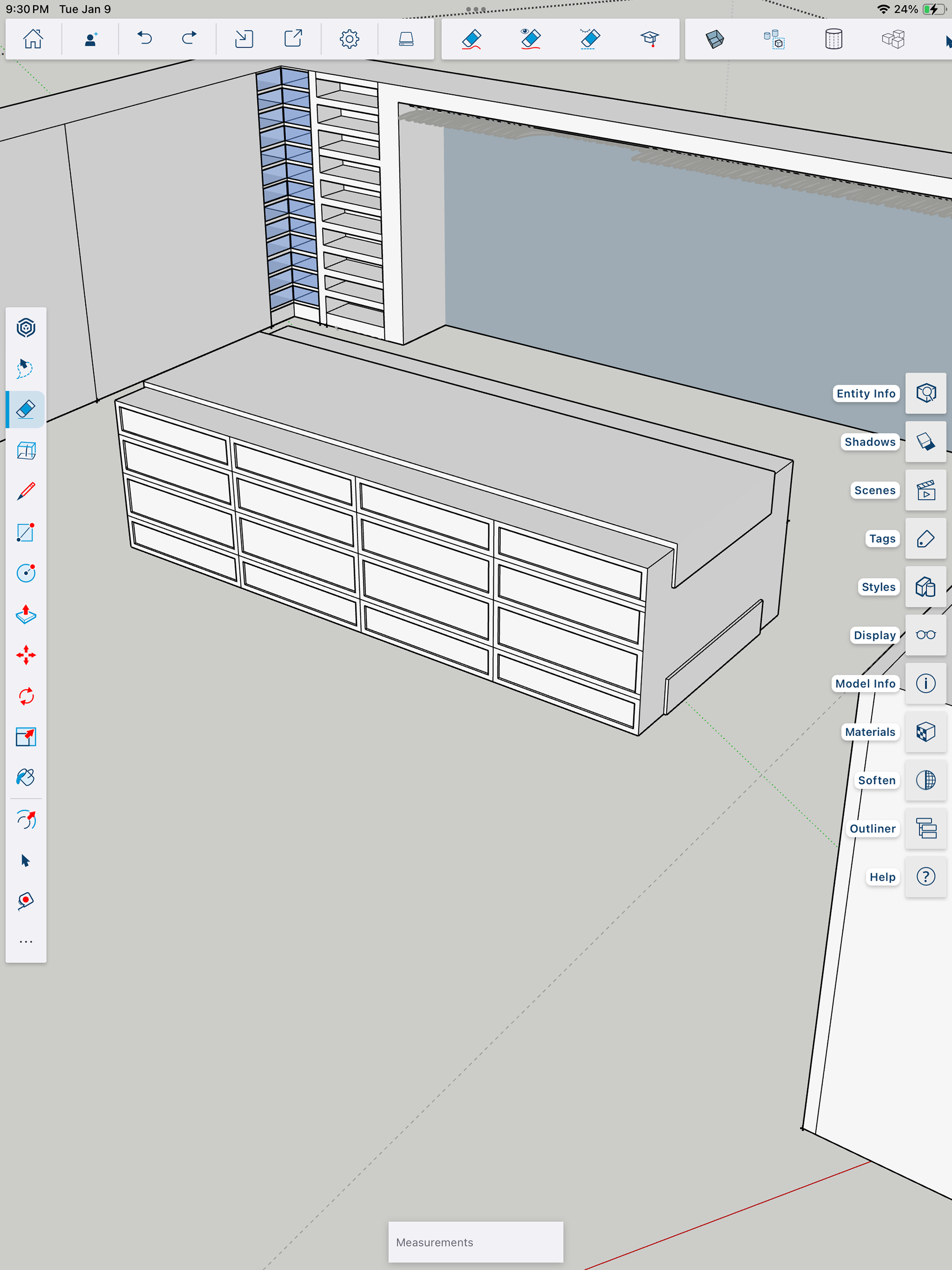Tap the Measurements input box

coord(476,1242)
